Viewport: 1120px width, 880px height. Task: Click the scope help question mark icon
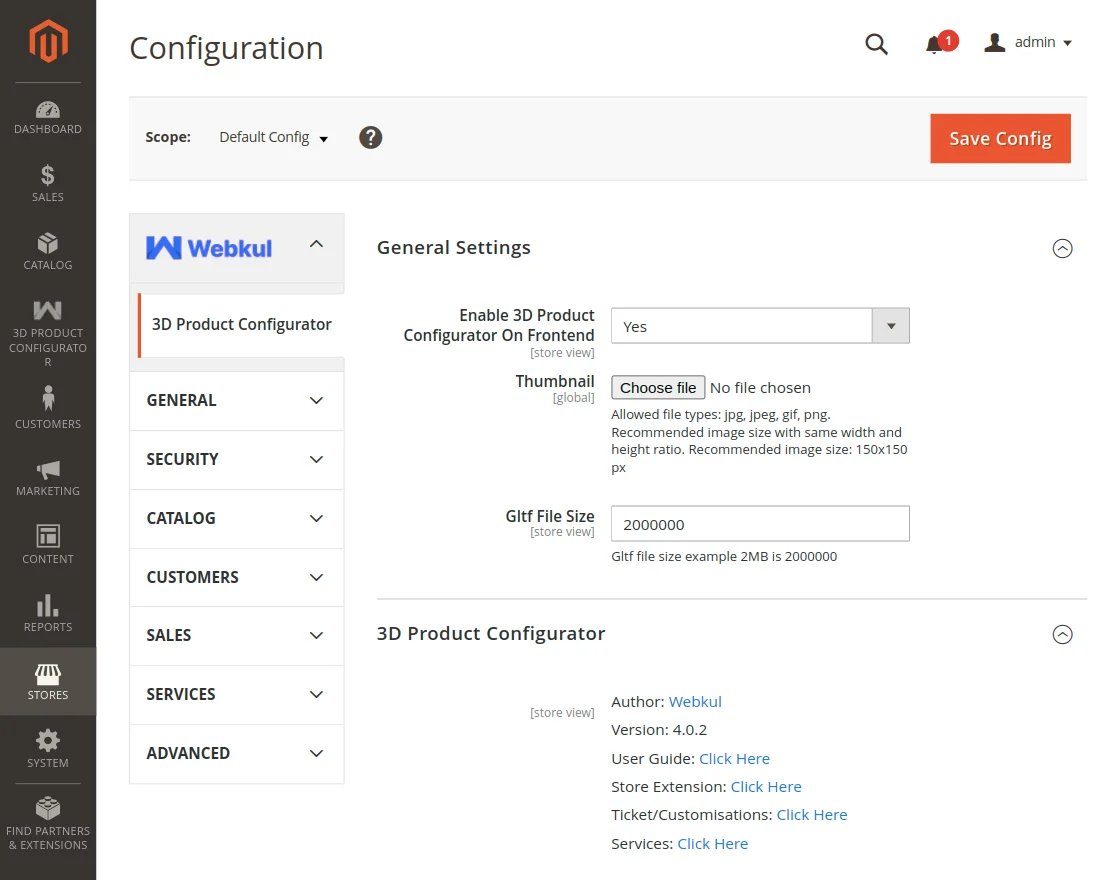click(x=370, y=137)
